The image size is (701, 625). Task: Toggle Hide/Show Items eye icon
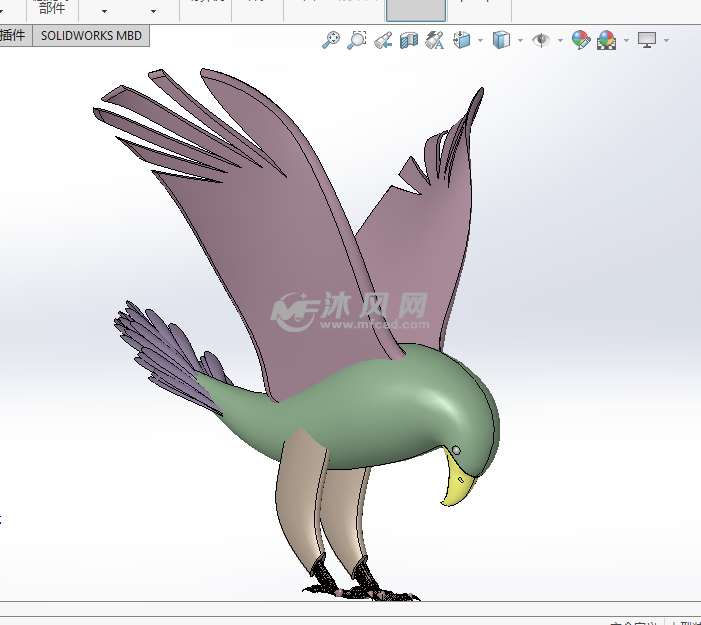[541, 40]
